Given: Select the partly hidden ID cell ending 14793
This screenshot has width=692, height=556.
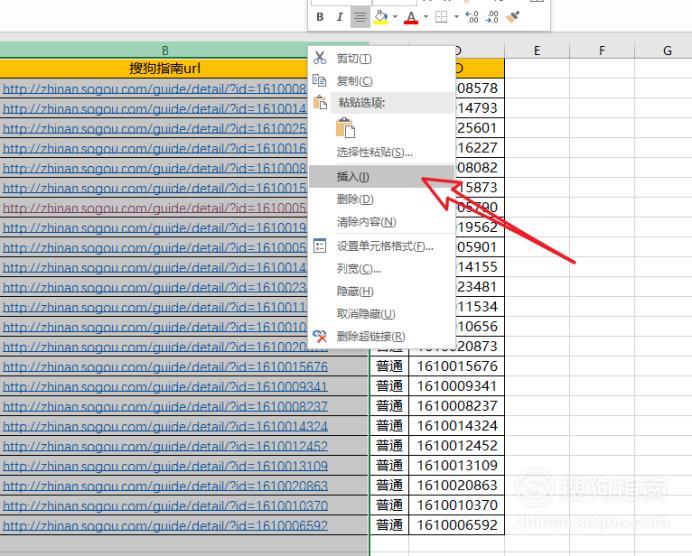Looking at the screenshot, I should (479, 108).
